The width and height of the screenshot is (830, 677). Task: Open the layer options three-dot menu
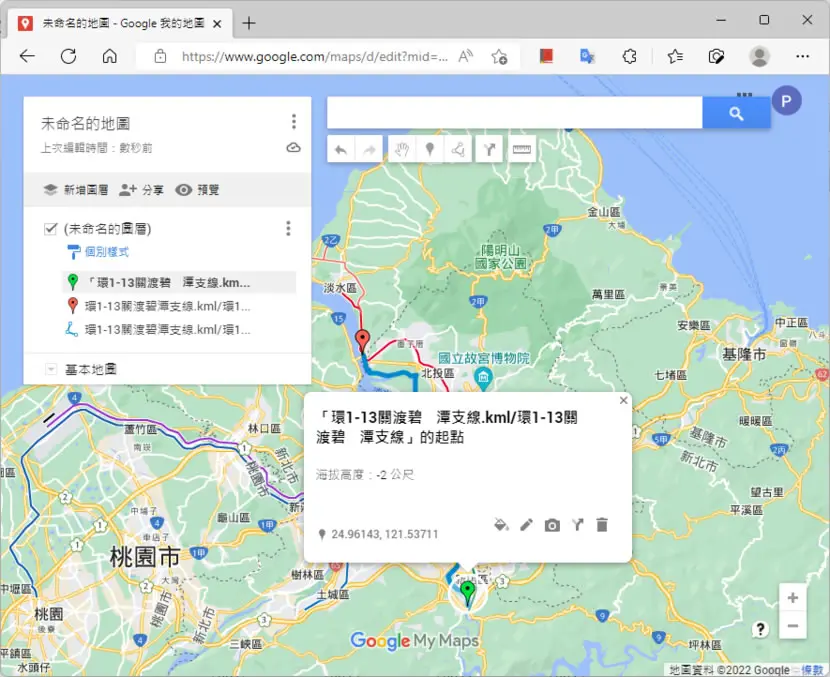pyautogui.click(x=288, y=228)
